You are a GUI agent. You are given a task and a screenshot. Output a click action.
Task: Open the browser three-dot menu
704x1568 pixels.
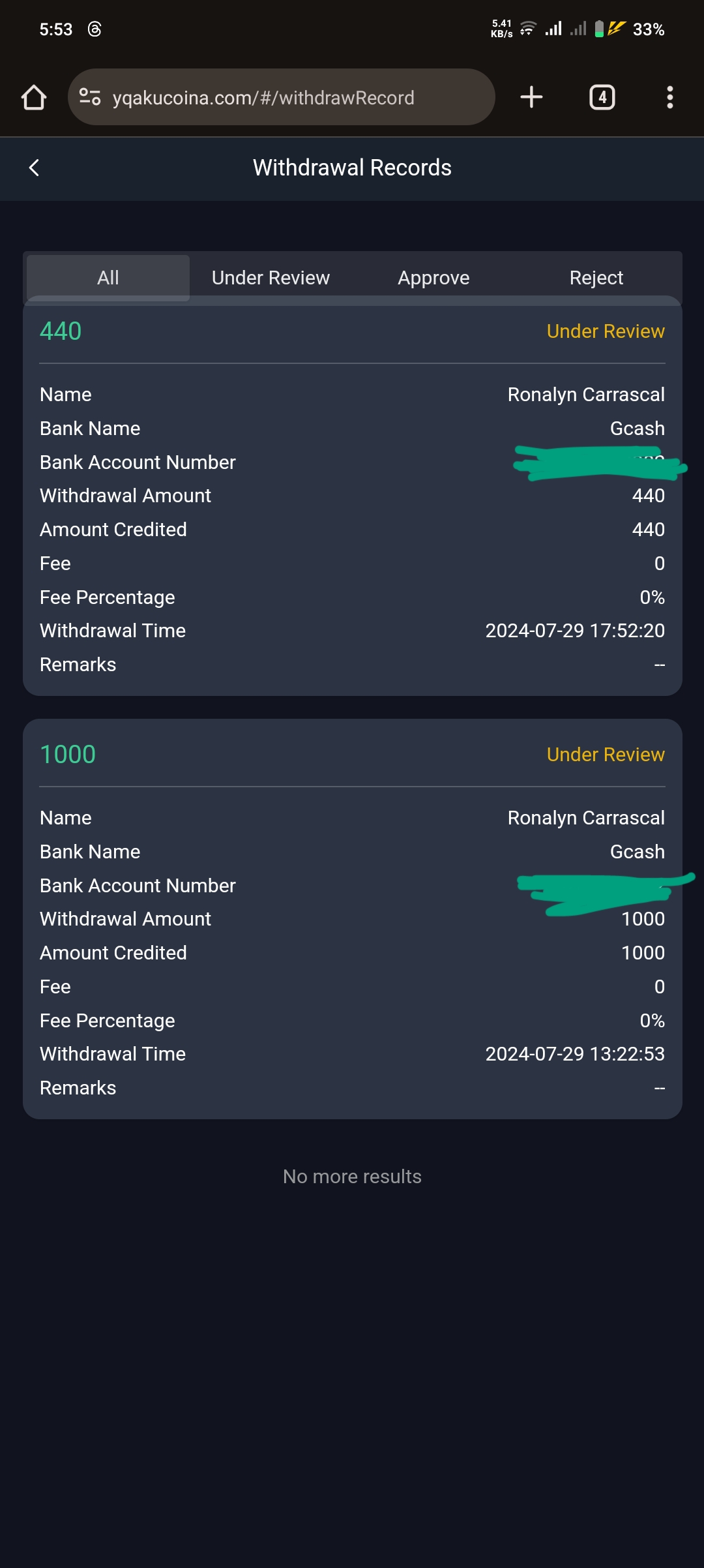(669, 98)
